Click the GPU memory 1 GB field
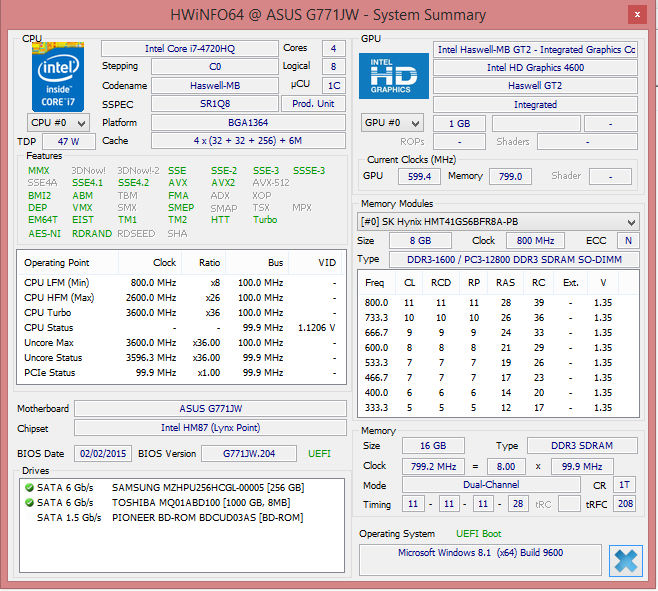The image size is (658, 591). click(459, 123)
